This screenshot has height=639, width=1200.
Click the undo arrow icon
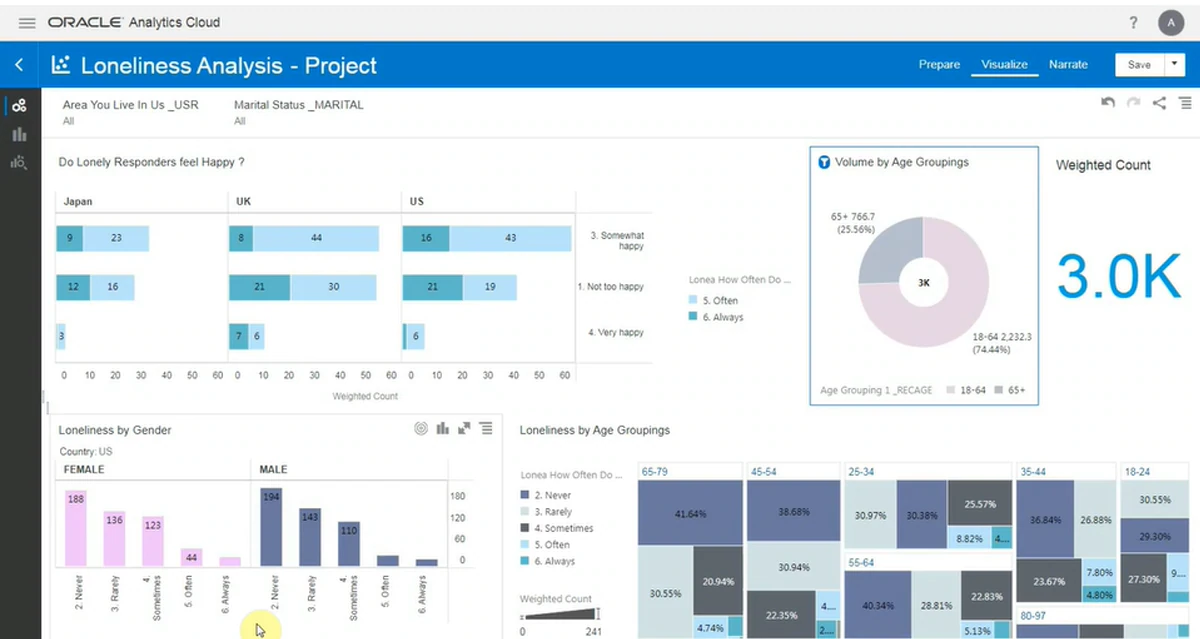(x=1108, y=102)
